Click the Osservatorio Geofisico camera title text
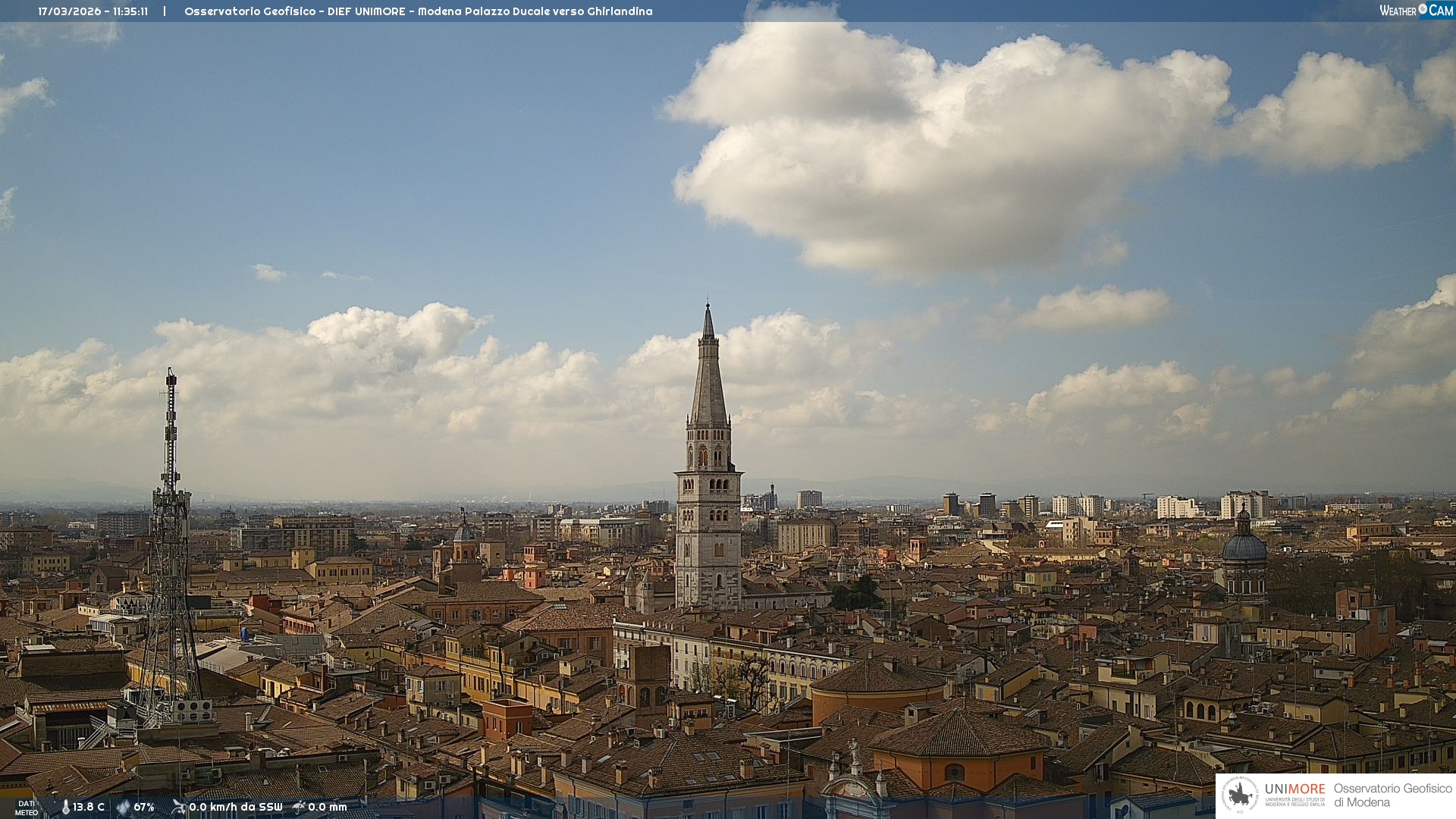This screenshot has height=819, width=1456. pyautogui.click(x=418, y=11)
